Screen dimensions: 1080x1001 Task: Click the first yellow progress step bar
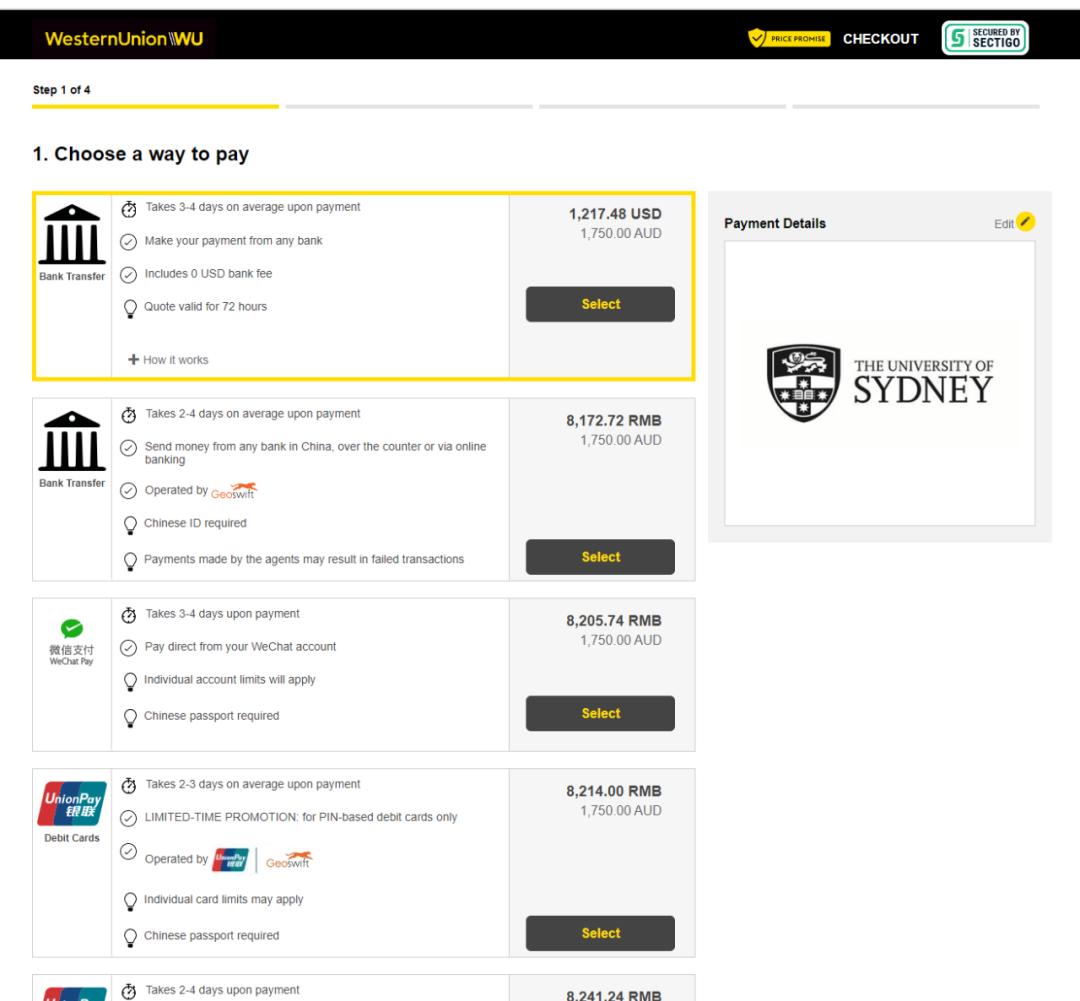156,106
